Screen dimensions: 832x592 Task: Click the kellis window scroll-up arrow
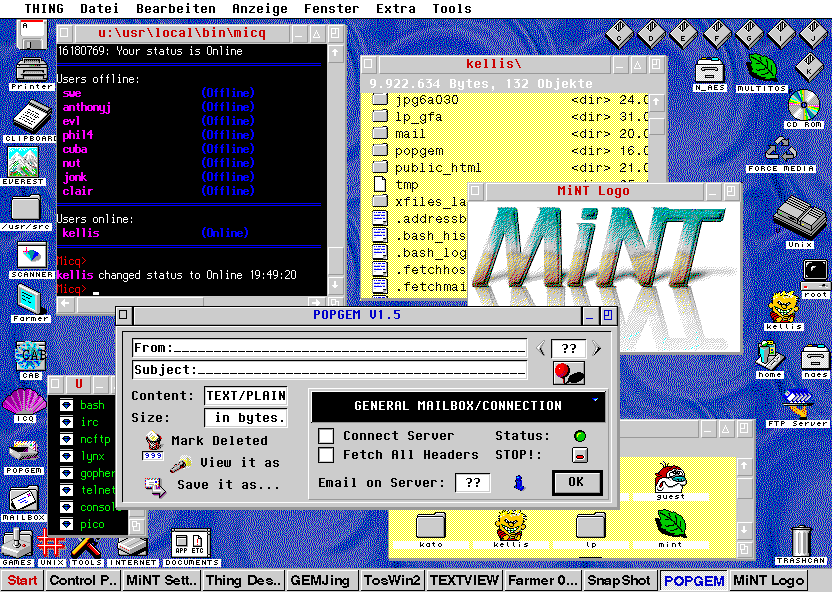pyautogui.click(x=656, y=101)
